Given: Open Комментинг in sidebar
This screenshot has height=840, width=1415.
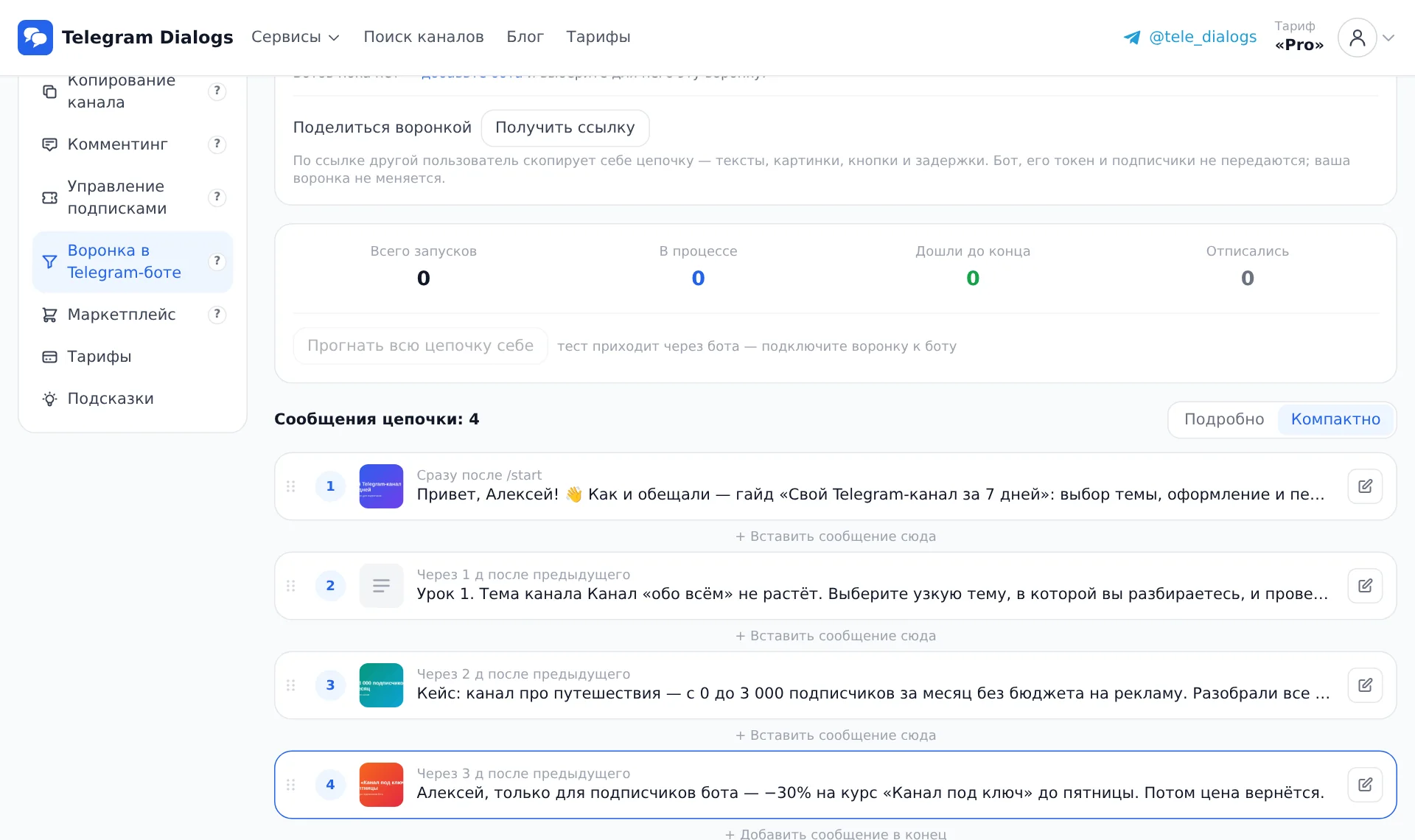Looking at the screenshot, I should point(133,144).
